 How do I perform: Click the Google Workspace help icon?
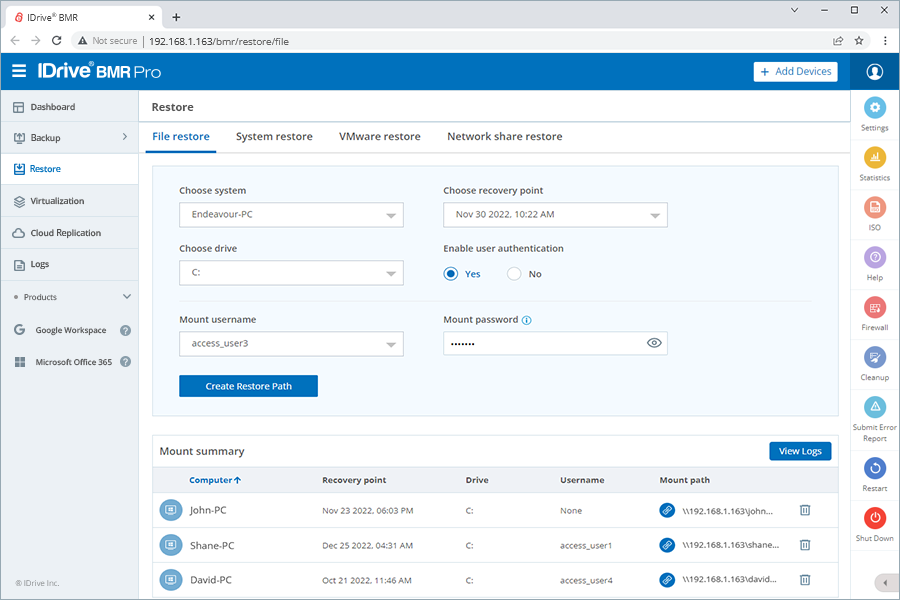125,330
